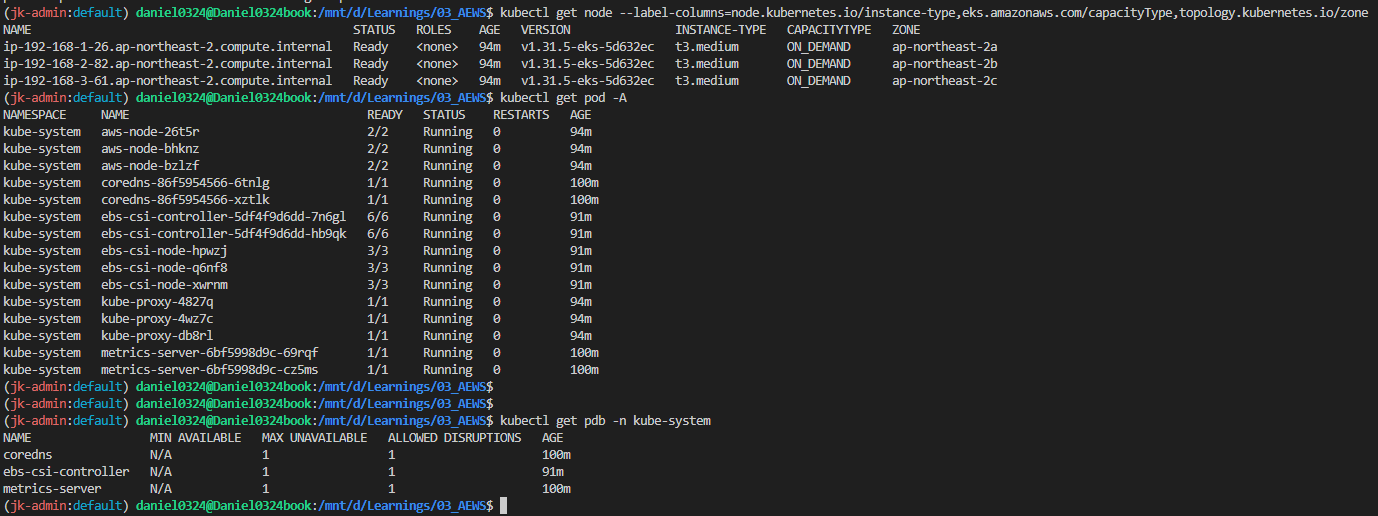Click the 91m age of ebs-csi-controller pdb
Viewport: 1378px width, 516px height.
coord(553,472)
